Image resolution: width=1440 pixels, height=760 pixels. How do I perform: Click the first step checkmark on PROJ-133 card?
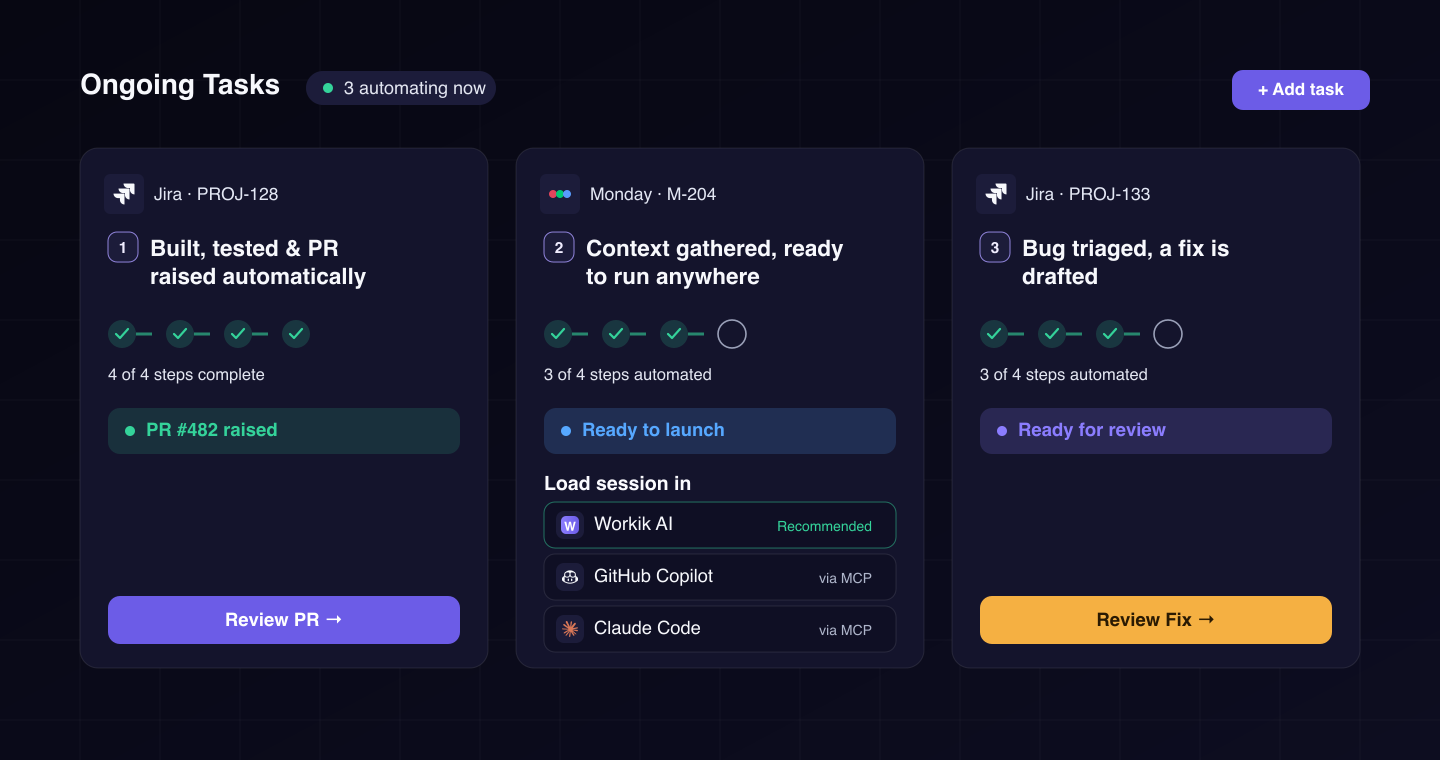coord(994,334)
